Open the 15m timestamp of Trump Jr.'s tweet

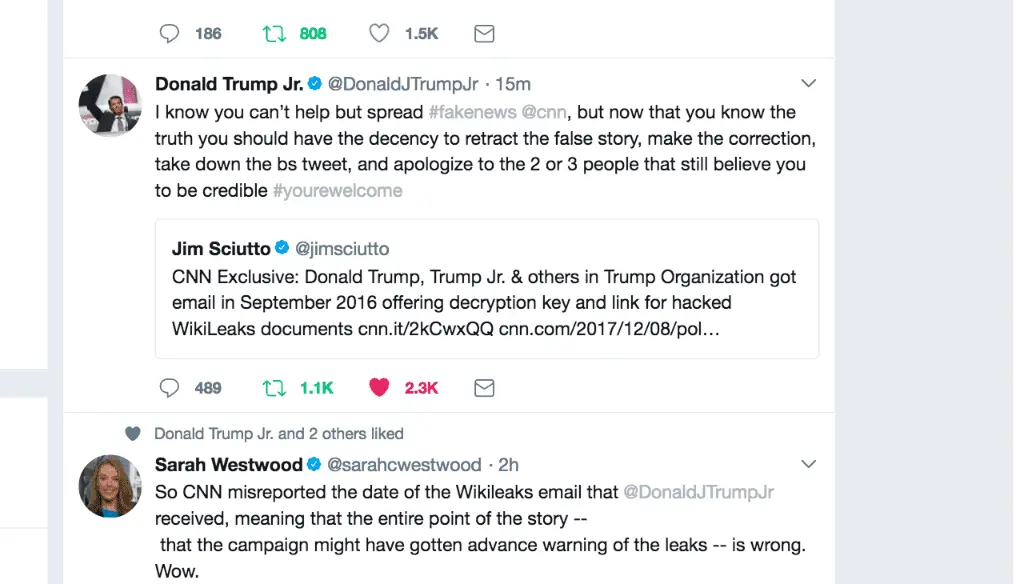tap(513, 84)
